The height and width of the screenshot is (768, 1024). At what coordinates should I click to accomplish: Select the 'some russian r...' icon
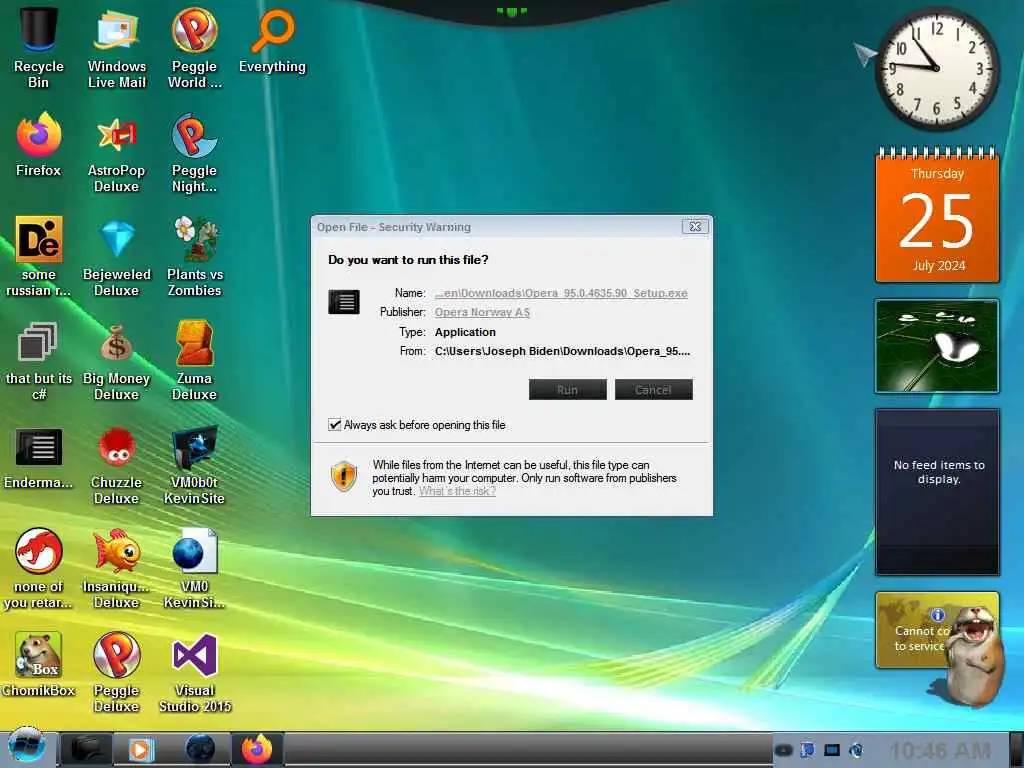click(39, 256)
